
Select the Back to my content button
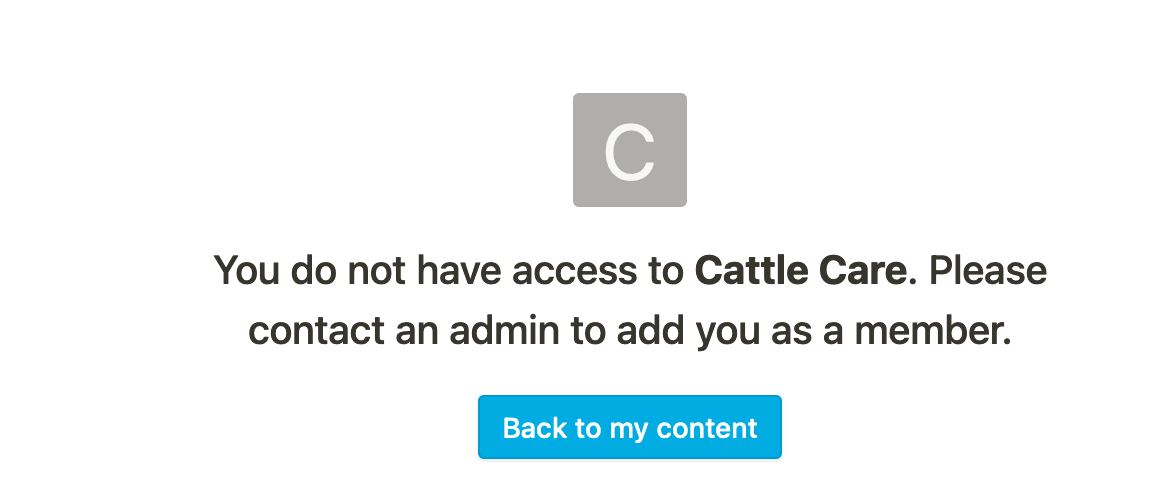(x=630, y=427)
